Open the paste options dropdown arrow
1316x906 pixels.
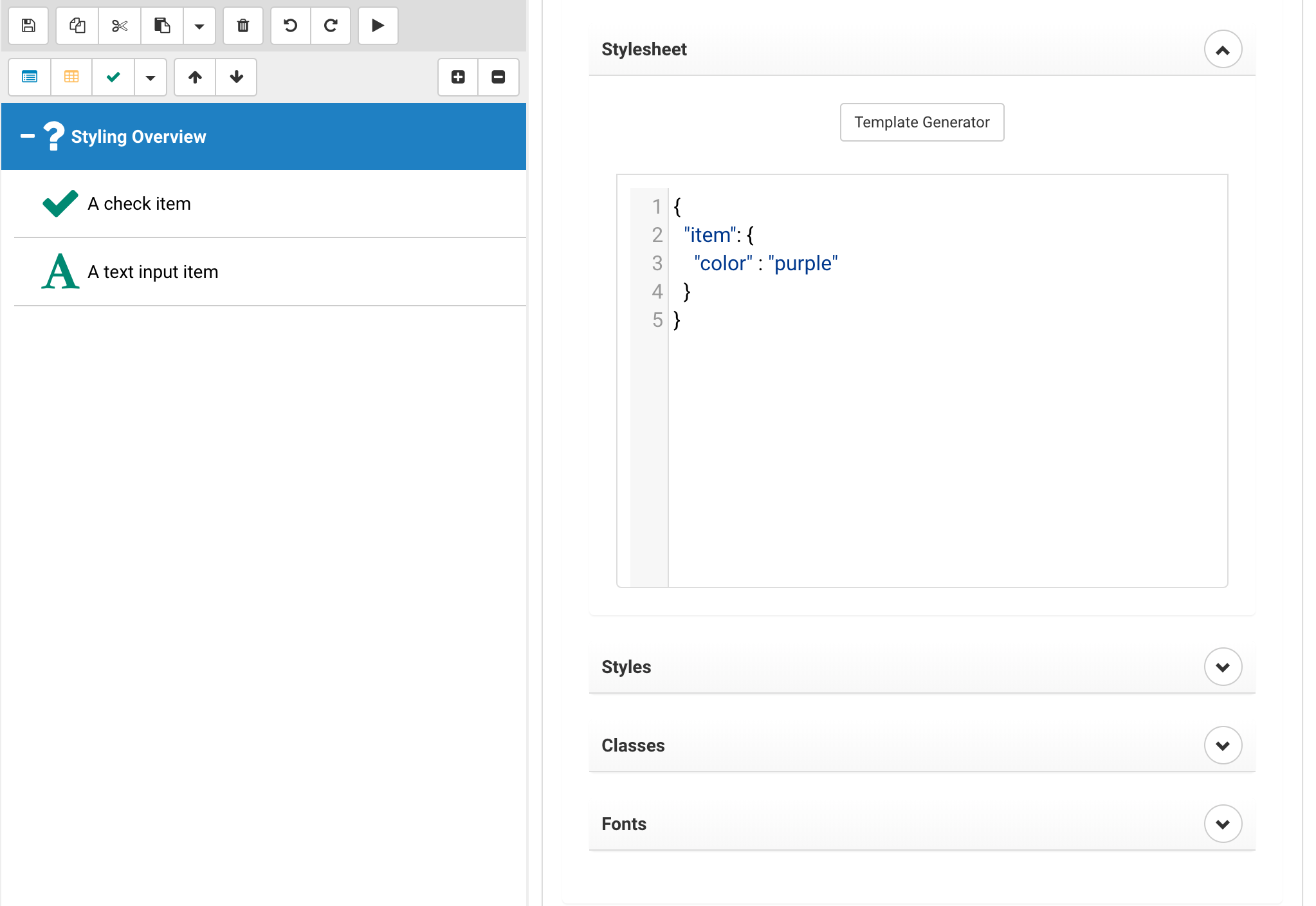pos(199,26)
